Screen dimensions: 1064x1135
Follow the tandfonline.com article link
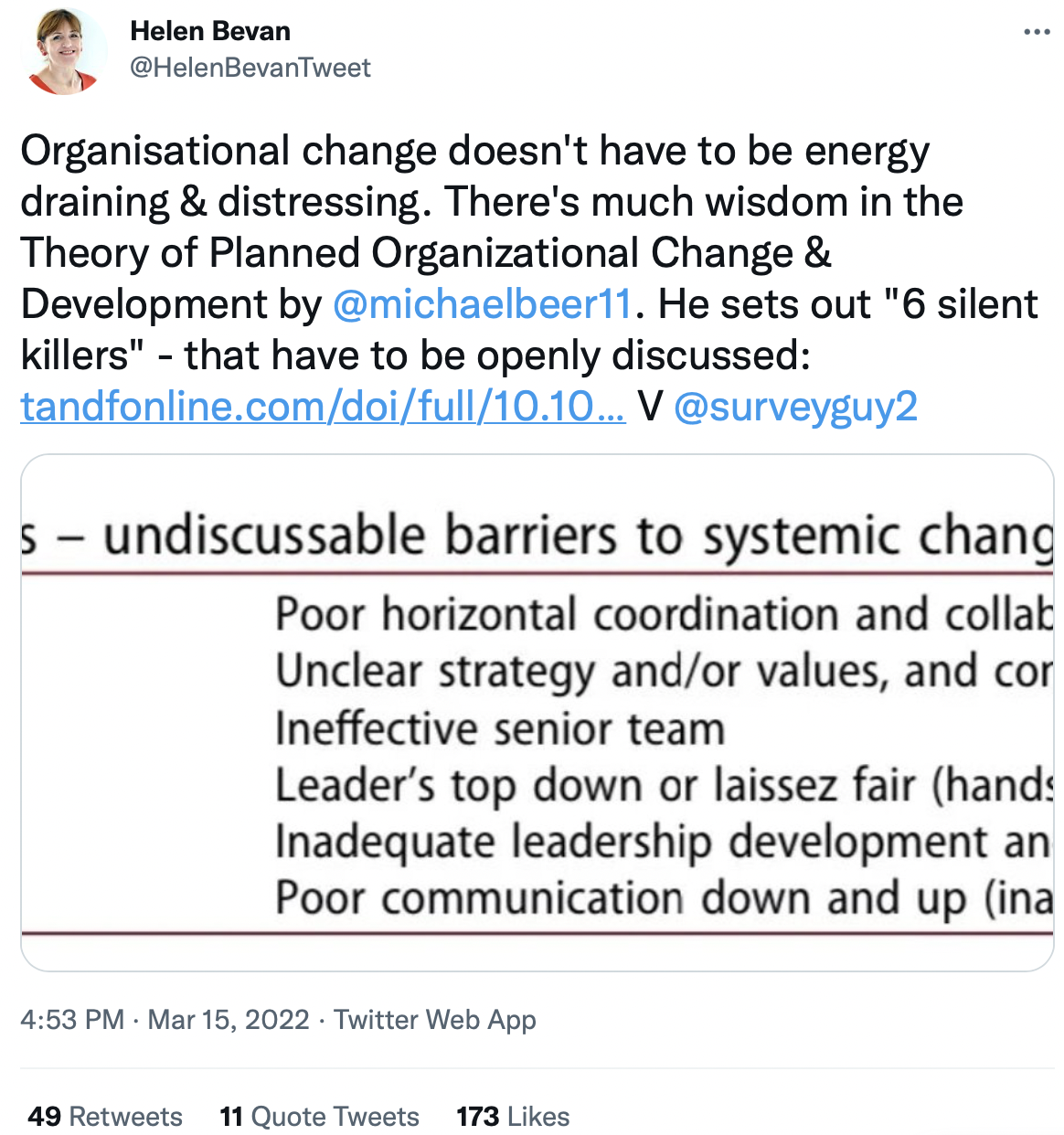pyautogui.click(x=323, y=407)
